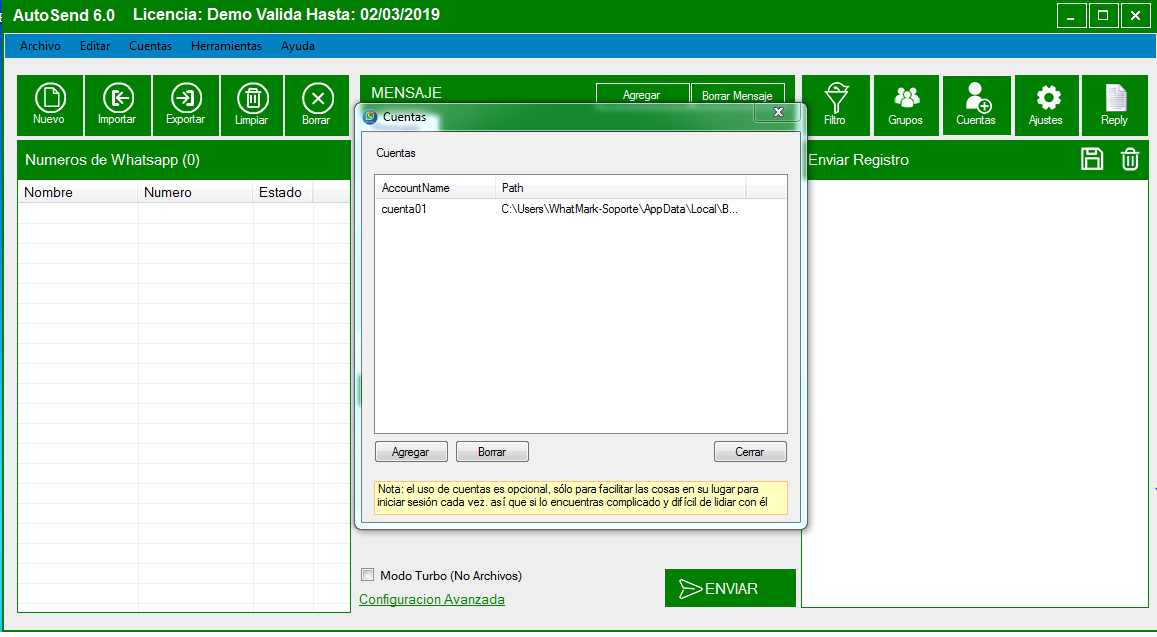Click the Numero column header

pyautogui.click(x=196, y=193)
